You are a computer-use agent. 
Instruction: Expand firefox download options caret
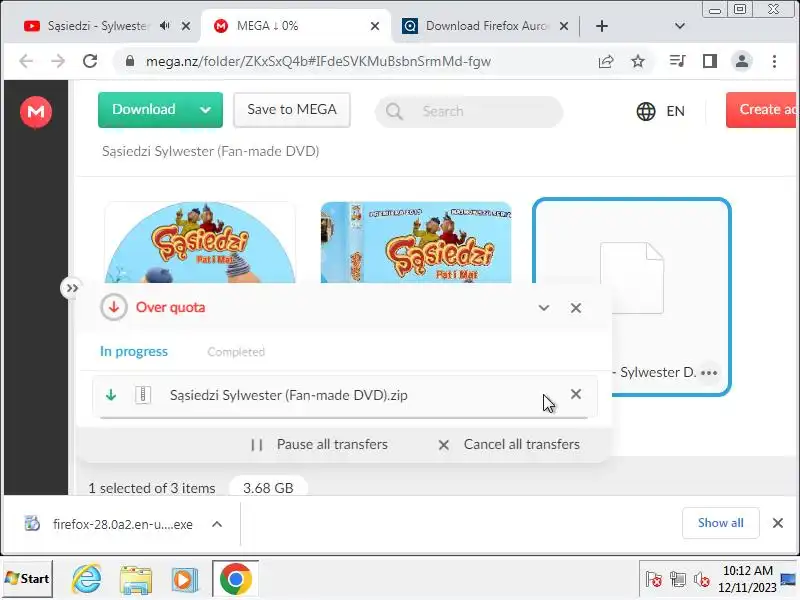(217, 524)
